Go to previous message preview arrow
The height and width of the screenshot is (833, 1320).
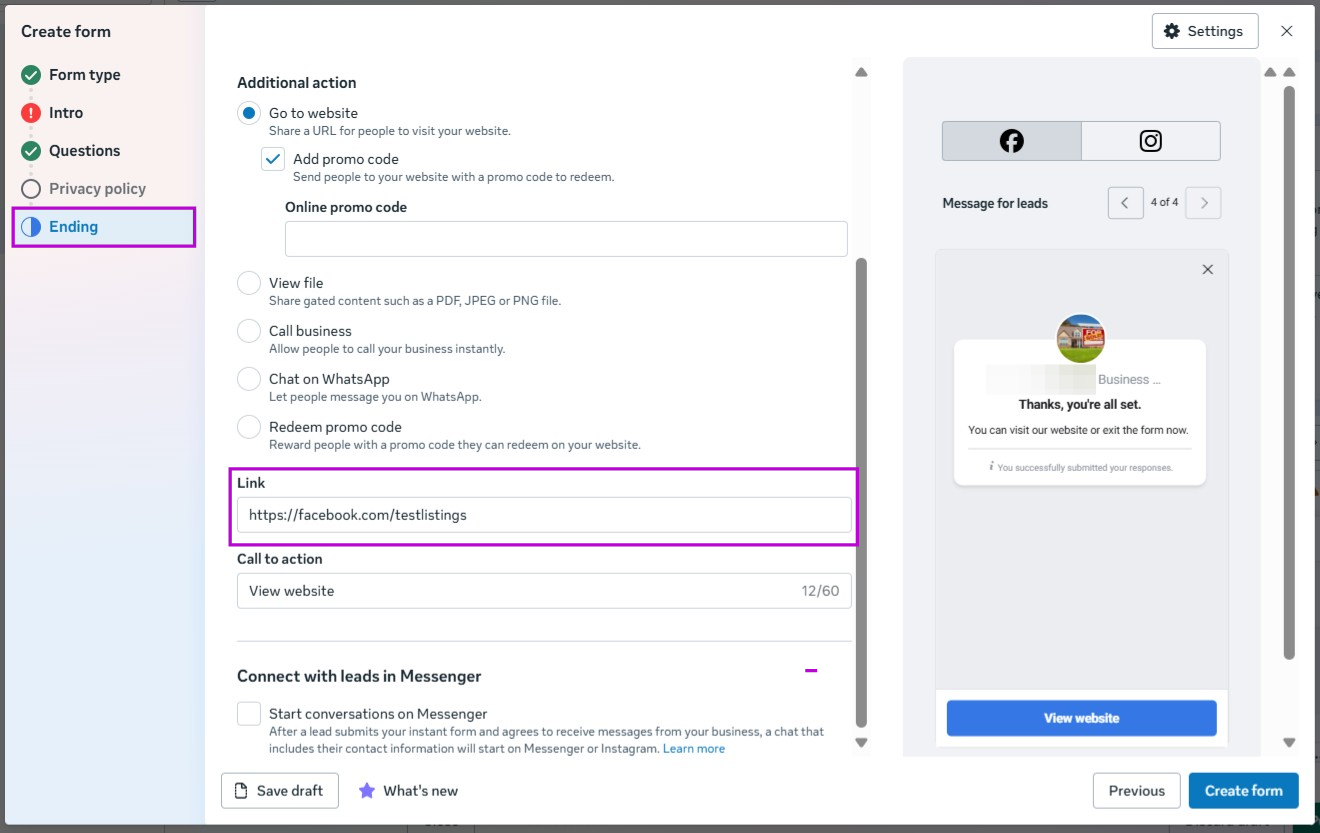click(x=1125, y=203)
